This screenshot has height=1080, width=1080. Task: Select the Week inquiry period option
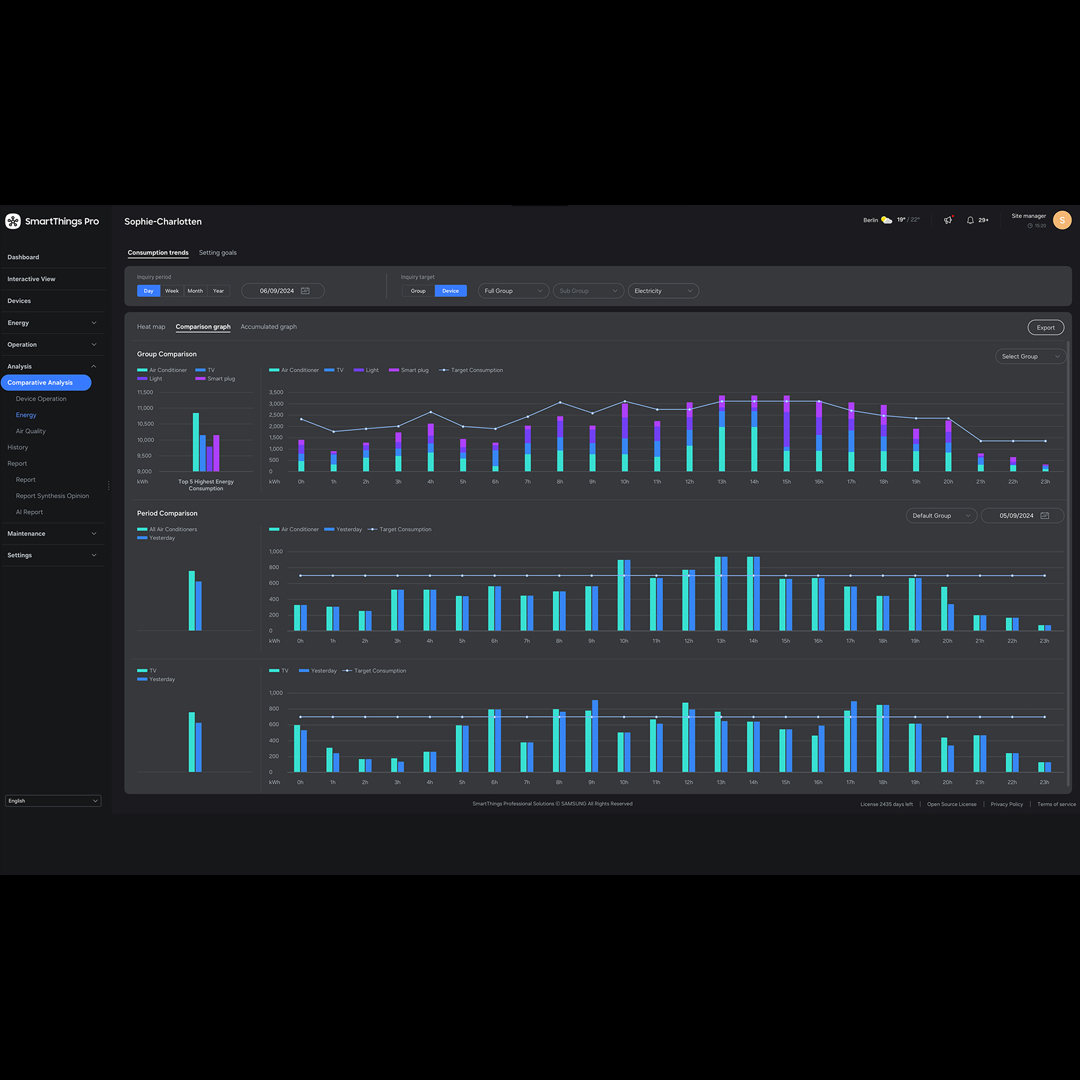coord(172,291)
